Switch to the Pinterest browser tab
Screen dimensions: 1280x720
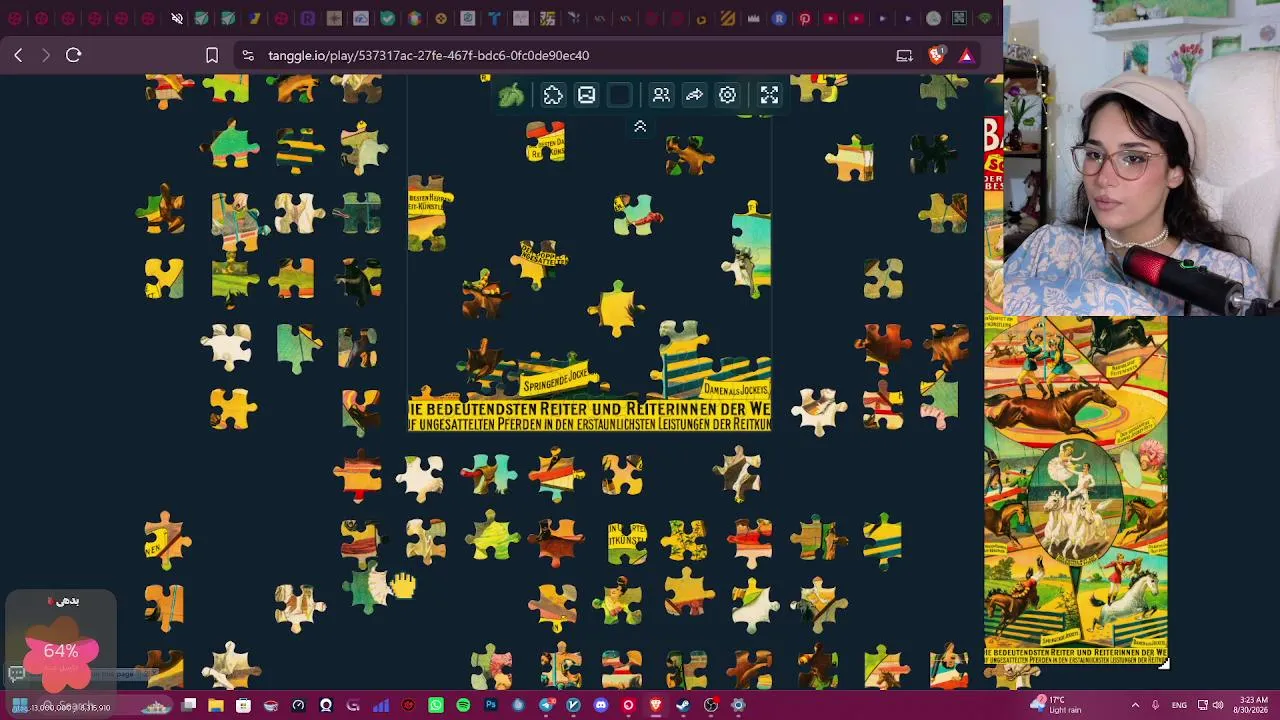click(x=804, y=18)
